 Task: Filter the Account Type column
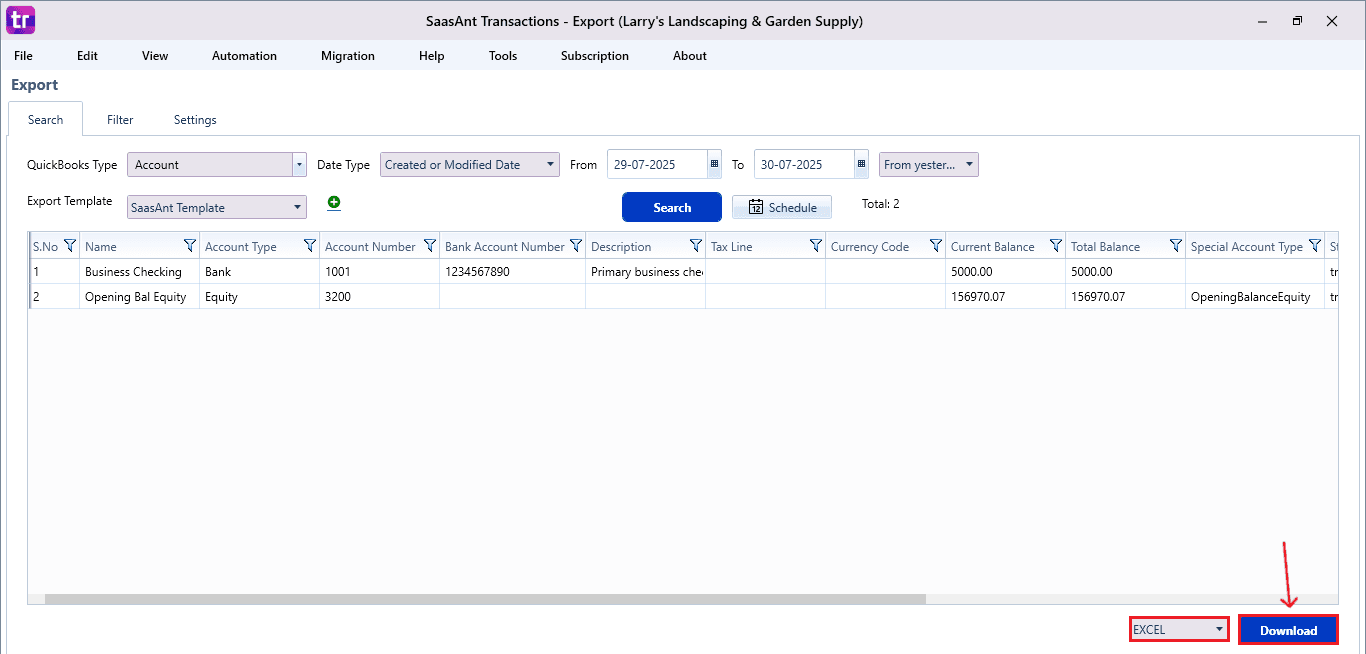click(309, 246)
